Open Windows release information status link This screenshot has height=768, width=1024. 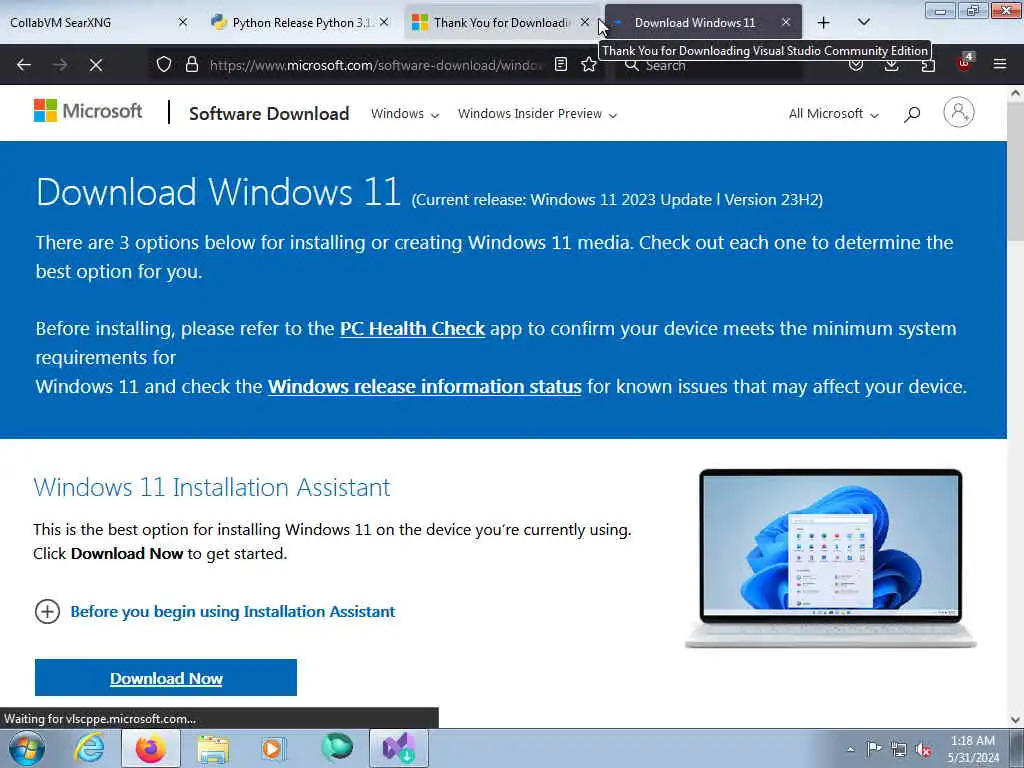(x=424, y=387)
